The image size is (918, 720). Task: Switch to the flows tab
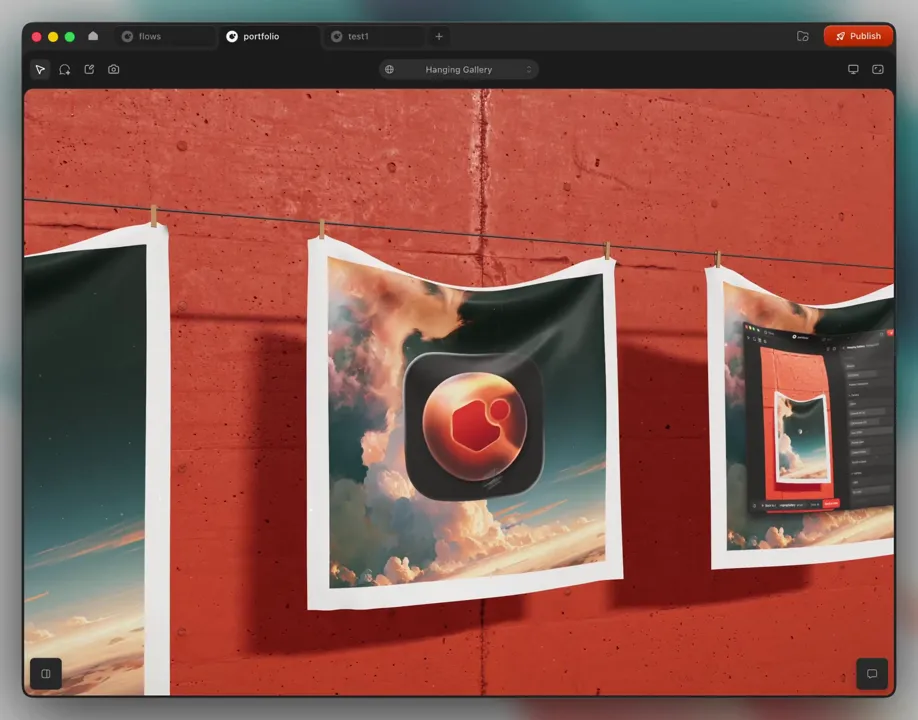(x=165, y=36)
